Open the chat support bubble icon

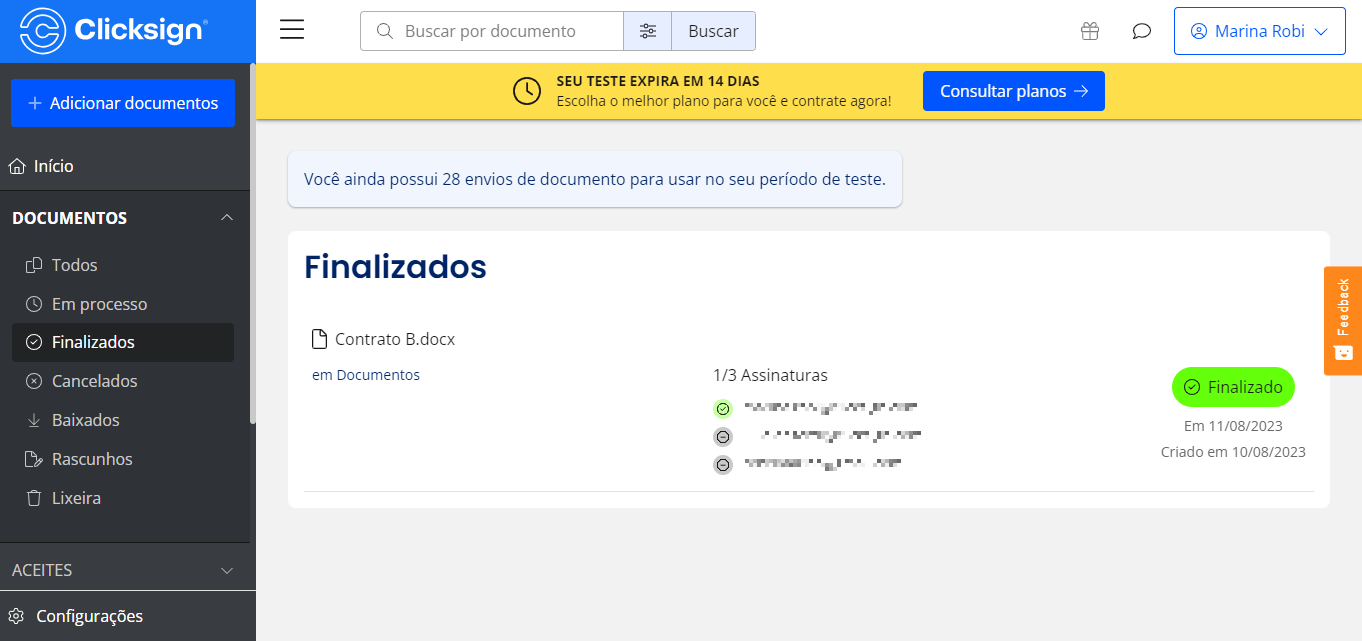pyautogui.click(x=1141, y=31)
